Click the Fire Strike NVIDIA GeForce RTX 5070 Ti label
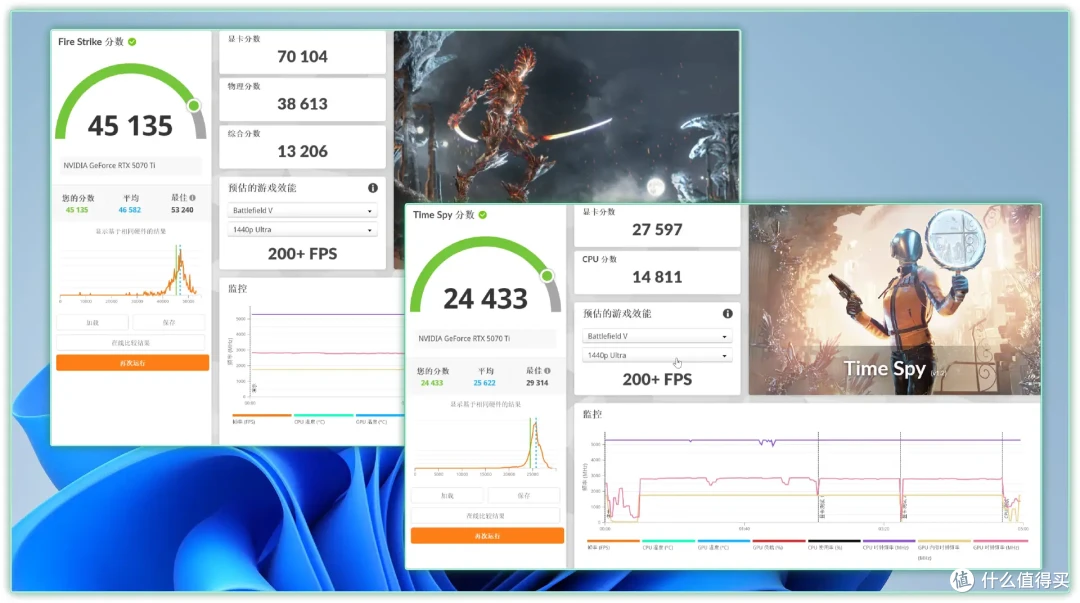The height and width of the screenshot is (603, 1080). click(x=110, y=165)
